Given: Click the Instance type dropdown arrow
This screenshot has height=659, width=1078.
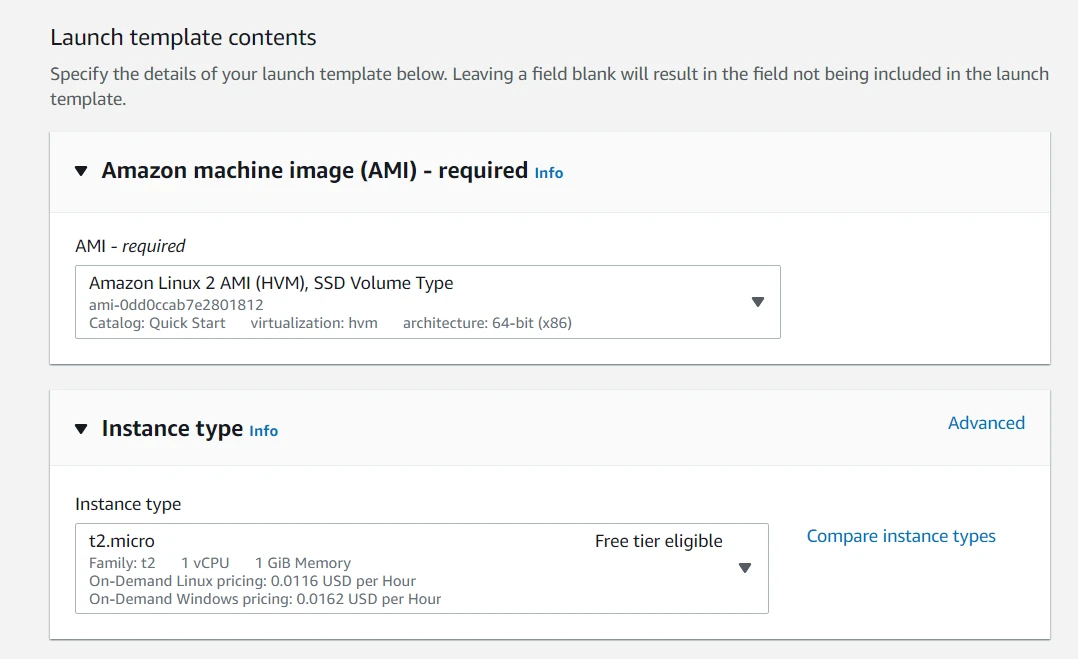Looking at the screenshot, I should pos(745,567).
